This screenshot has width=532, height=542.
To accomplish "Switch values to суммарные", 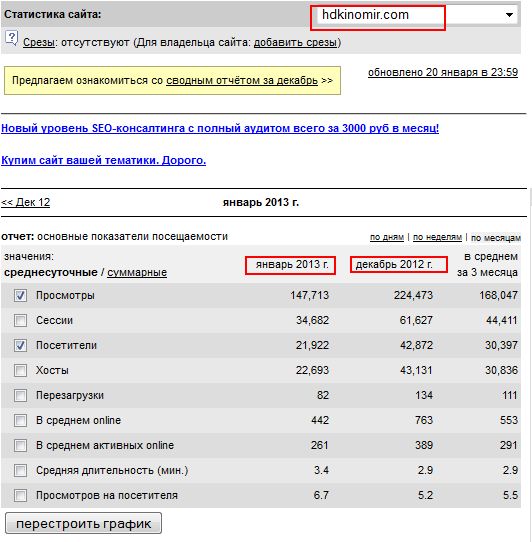I will 137,272.
